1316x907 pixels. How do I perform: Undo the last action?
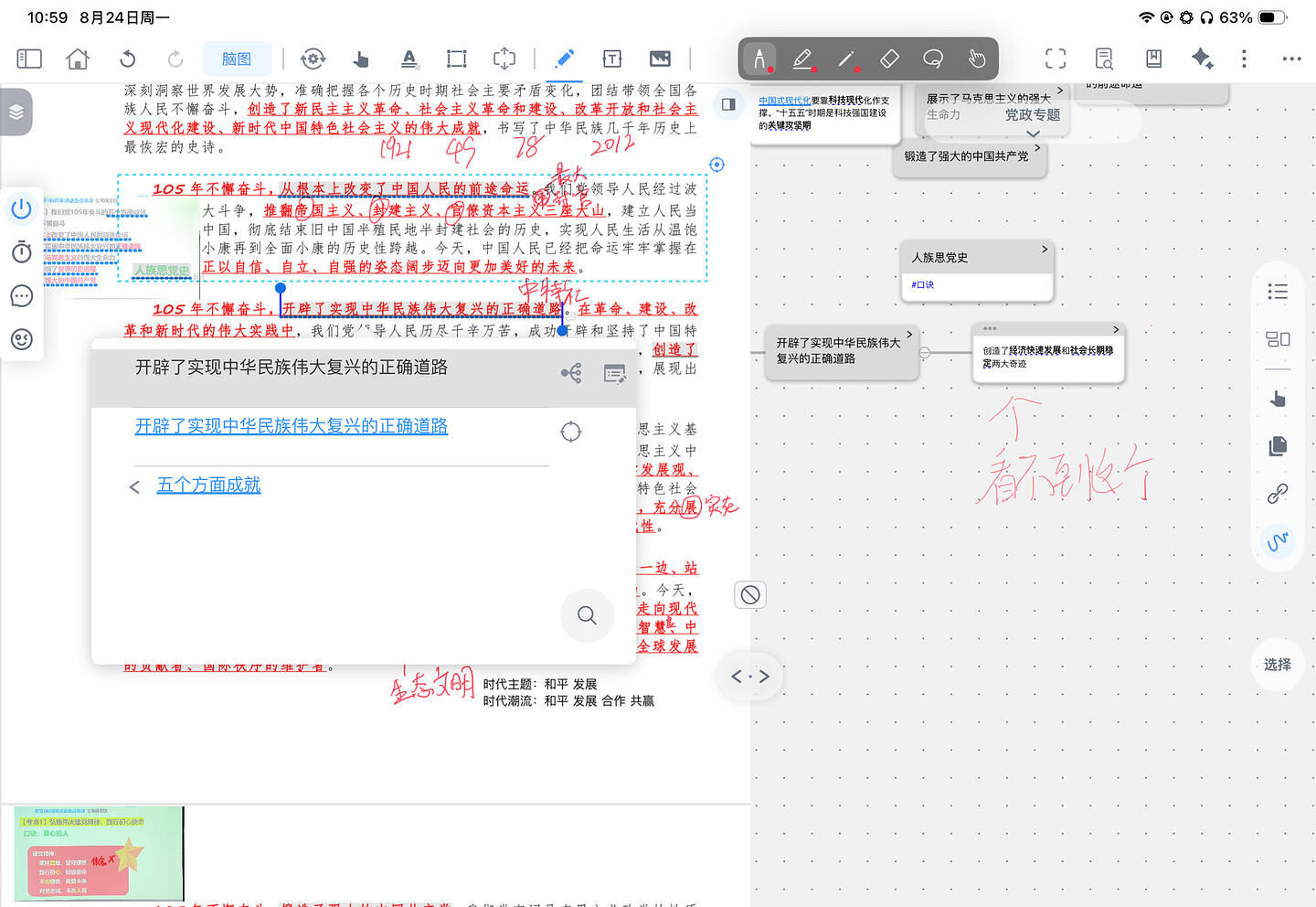point(128,59)
